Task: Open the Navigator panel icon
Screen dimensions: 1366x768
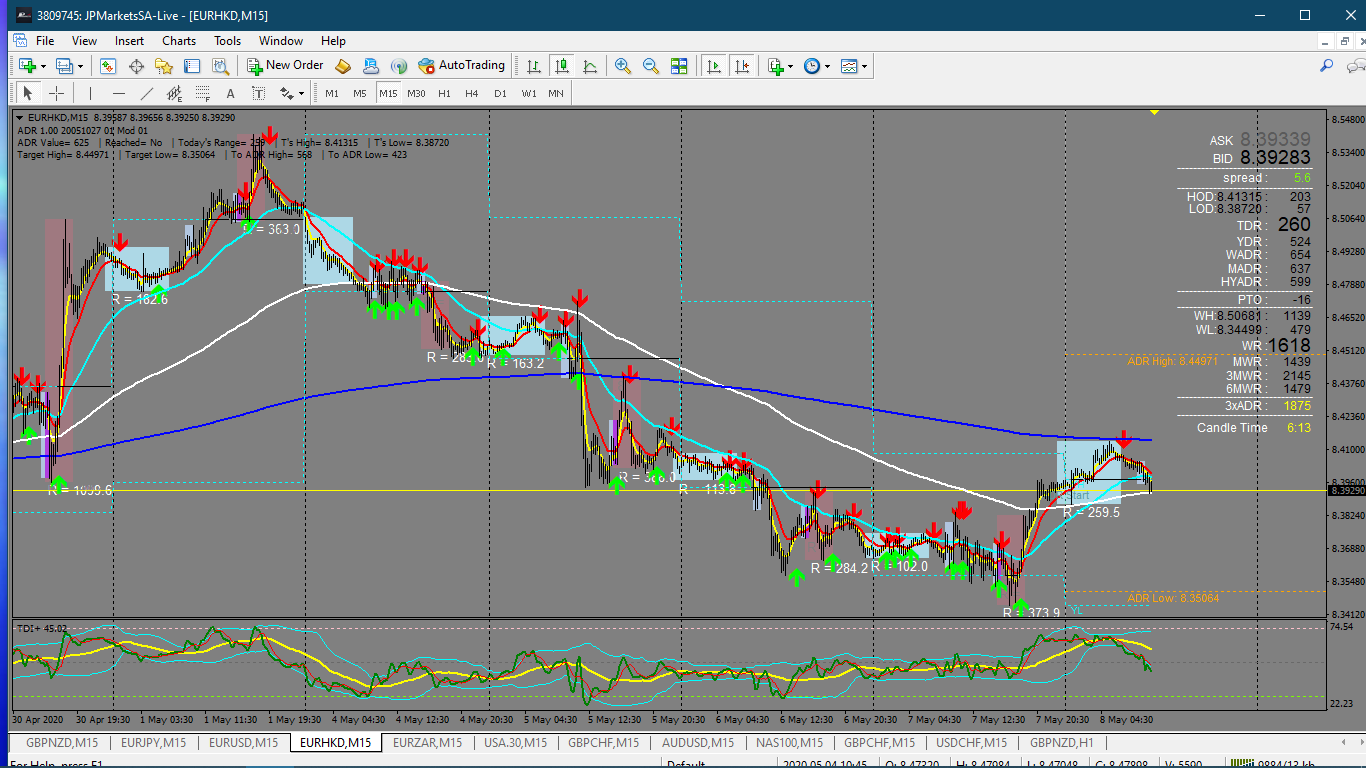Action: tap(164, 66)
